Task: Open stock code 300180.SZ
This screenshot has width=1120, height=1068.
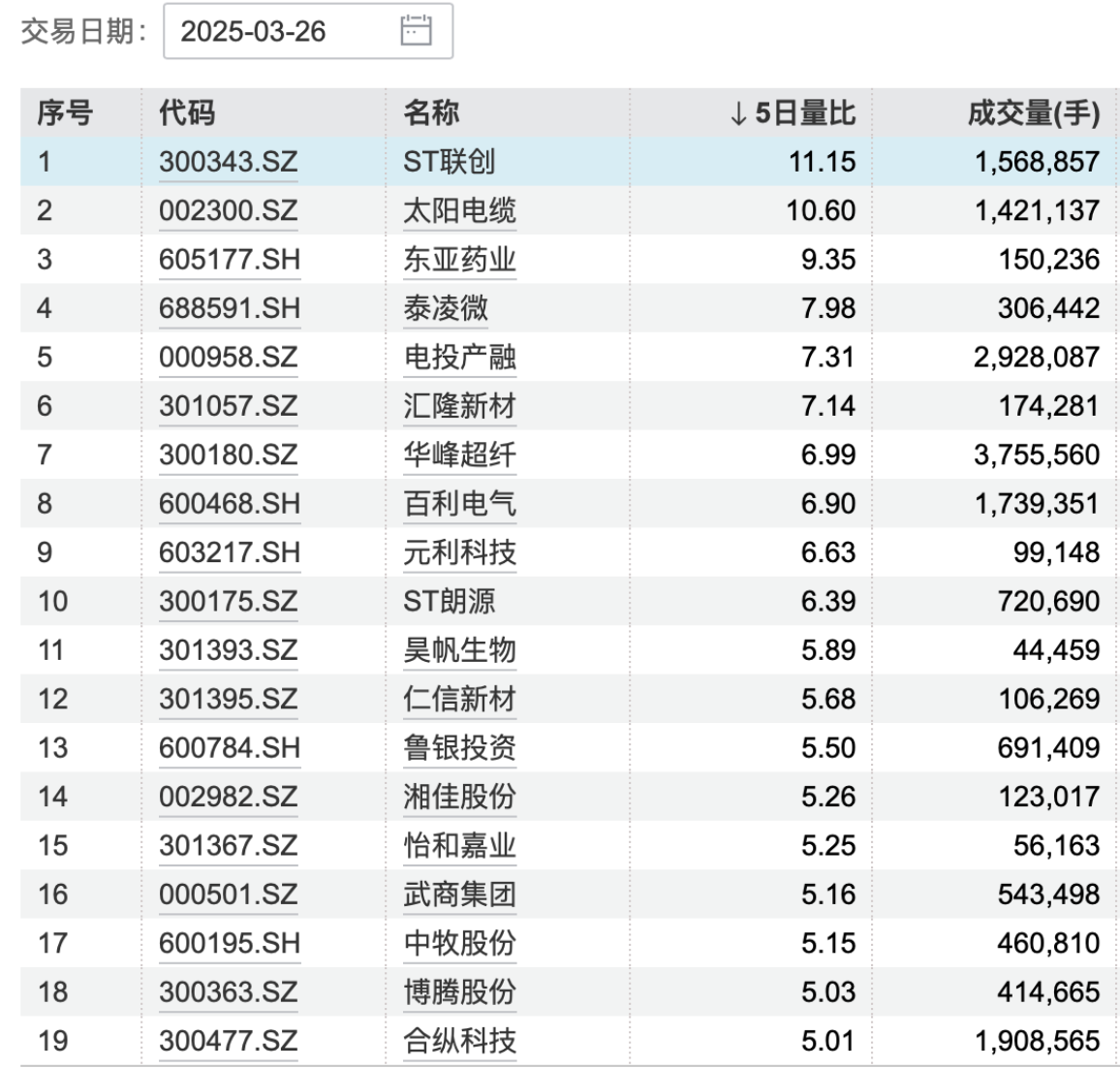Action: [x=228, y=455]
